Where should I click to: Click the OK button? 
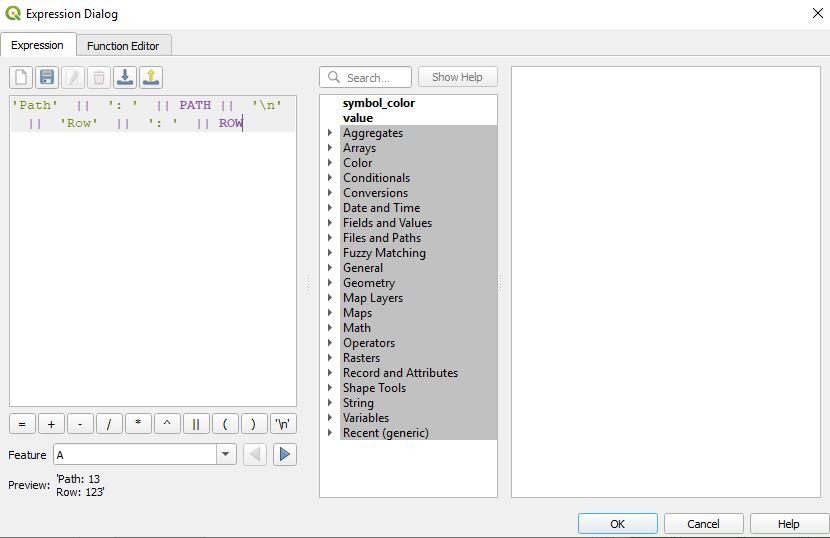tap(617, 524)
